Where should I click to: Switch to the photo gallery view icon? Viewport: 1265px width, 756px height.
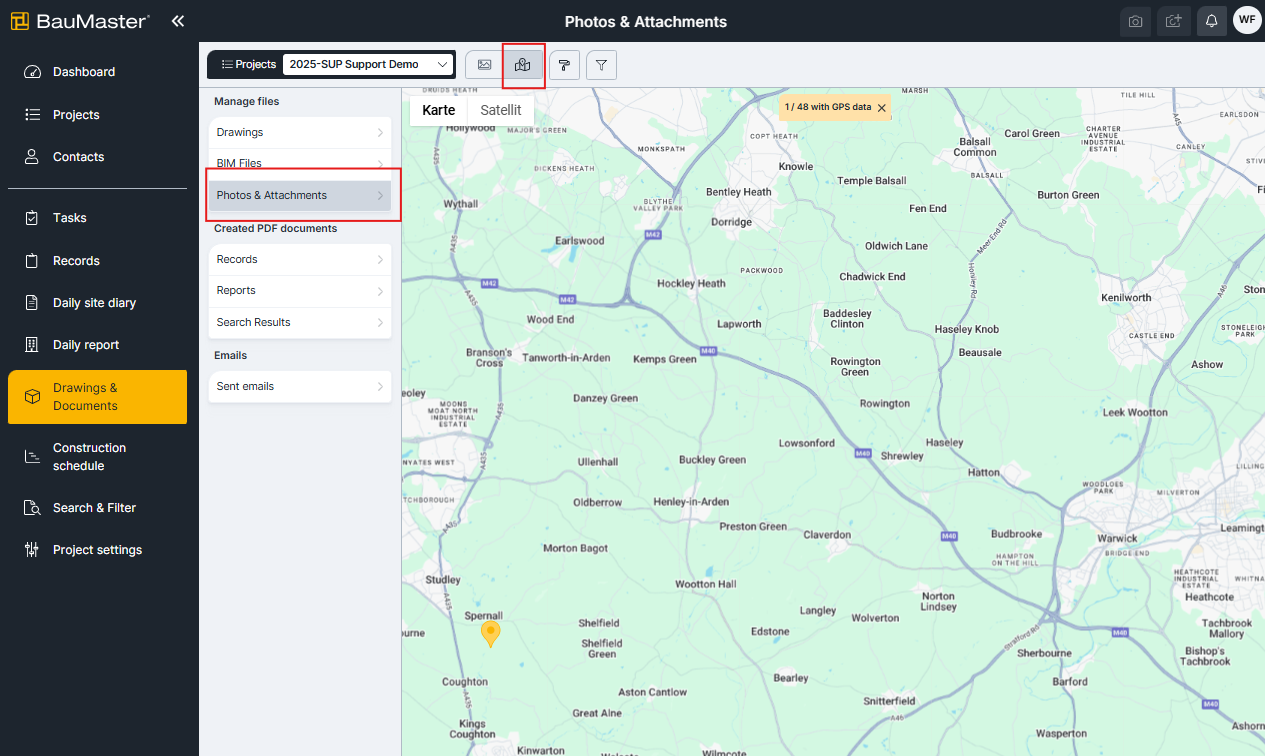pos(484,65)
